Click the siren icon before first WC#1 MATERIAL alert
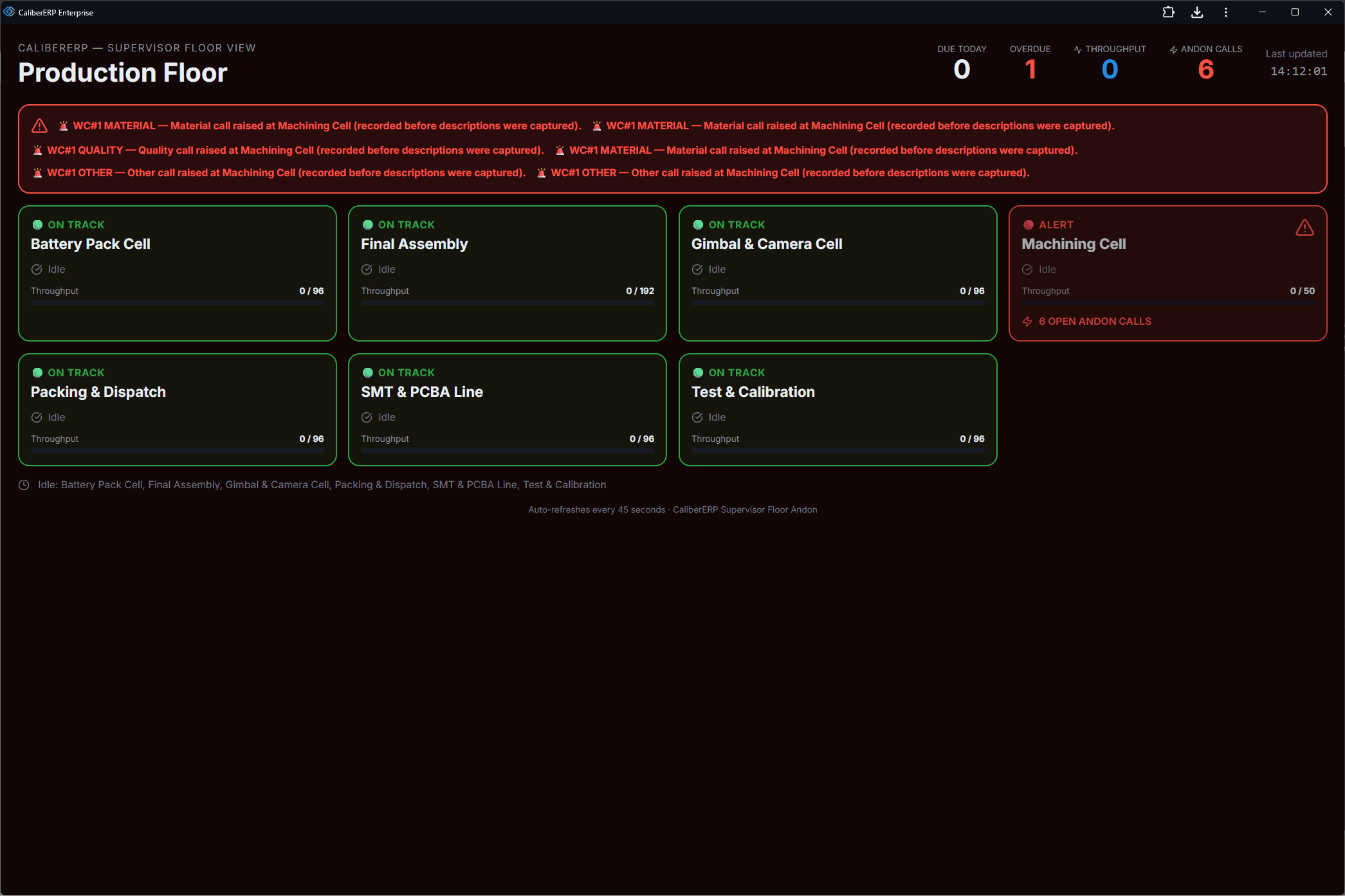 pyautogui.click(x=63, y=126)
